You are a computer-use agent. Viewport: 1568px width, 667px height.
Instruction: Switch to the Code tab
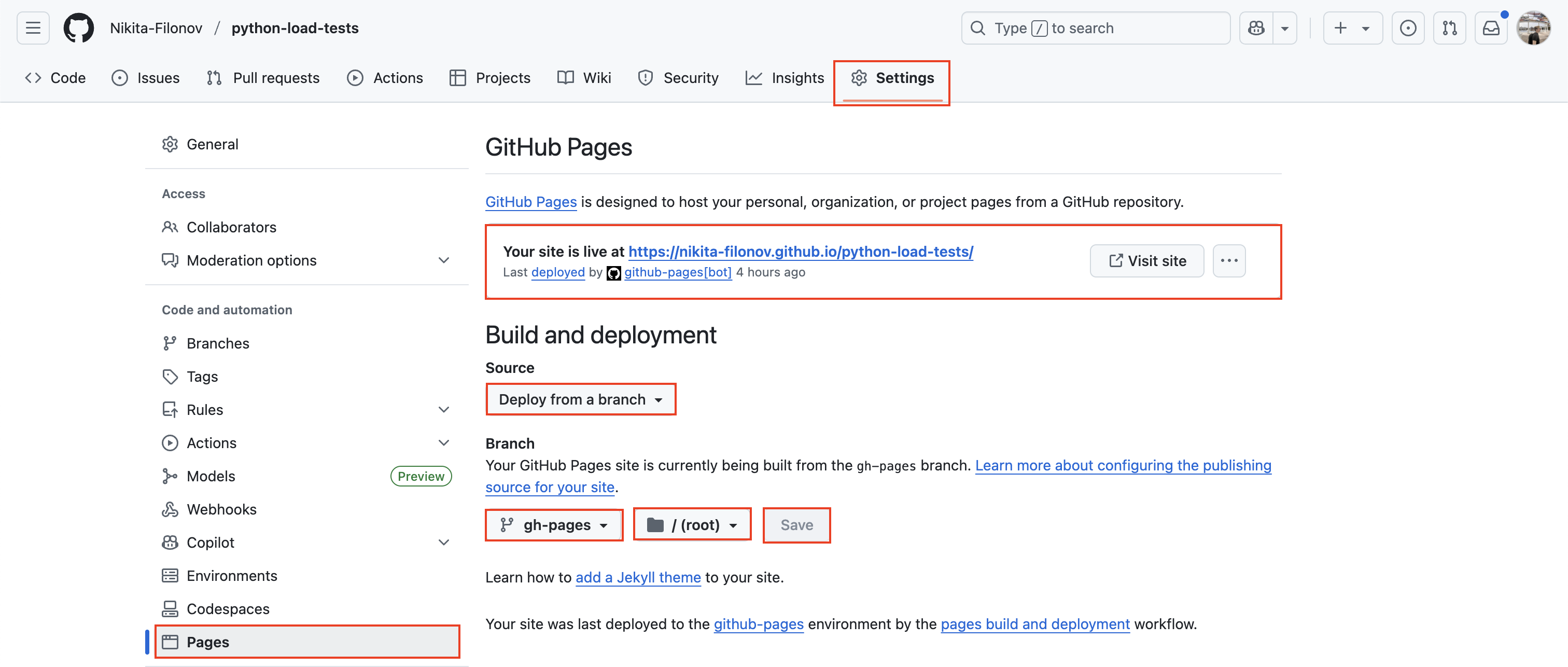coord(55,78)
